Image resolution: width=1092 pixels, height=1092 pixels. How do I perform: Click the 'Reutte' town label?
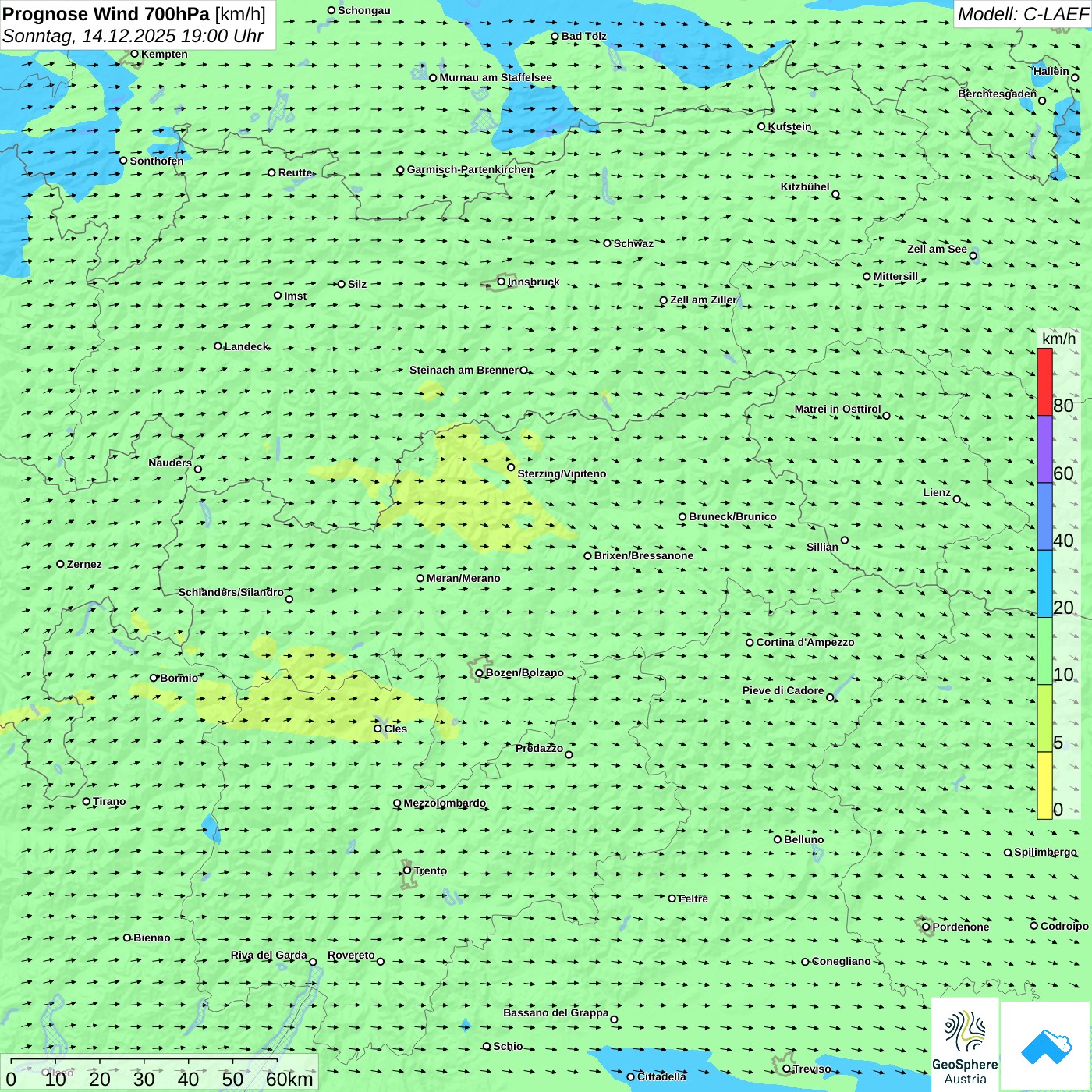tap(296, 172)
